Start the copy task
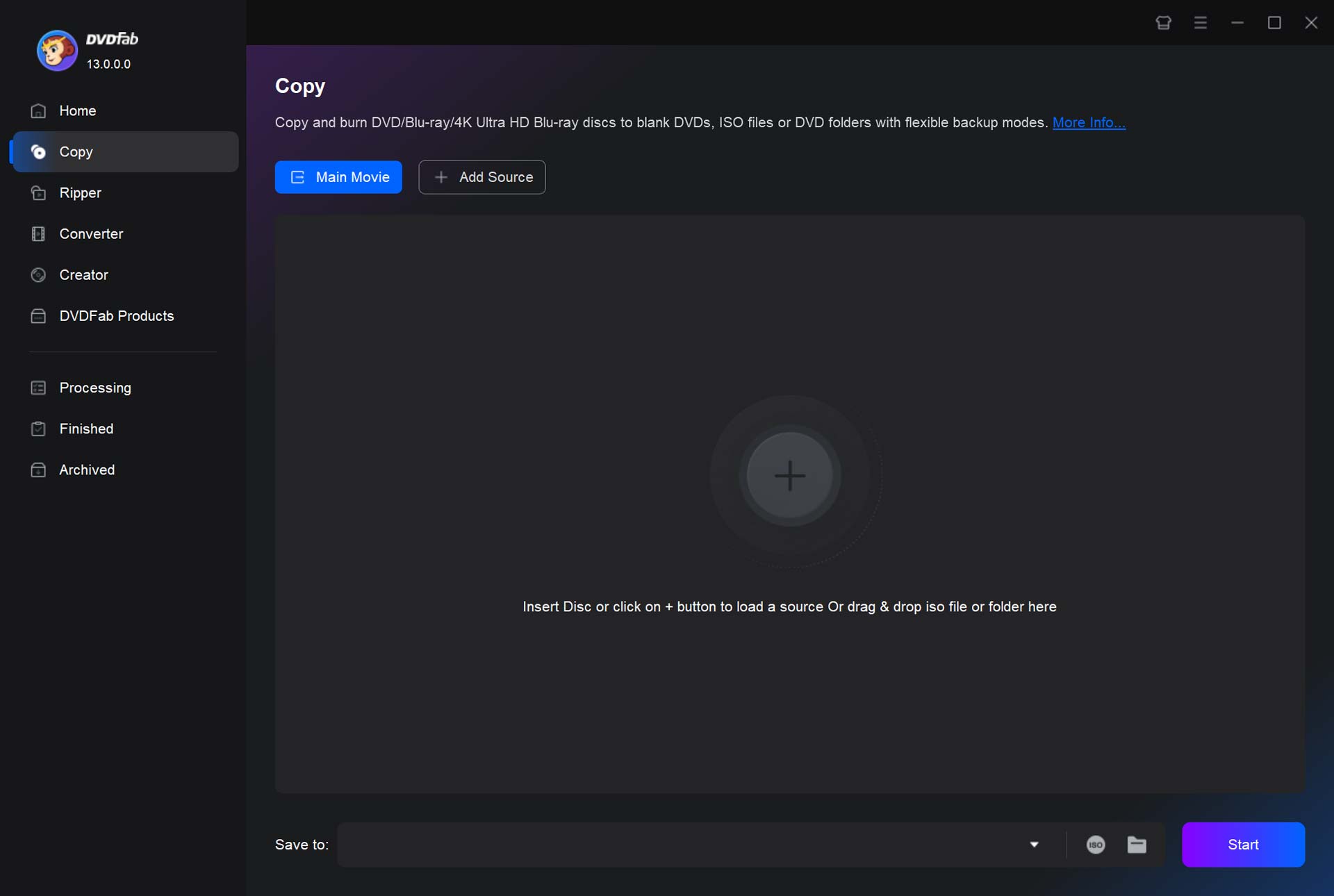 pyautogui.click(x=1243, y=845)
